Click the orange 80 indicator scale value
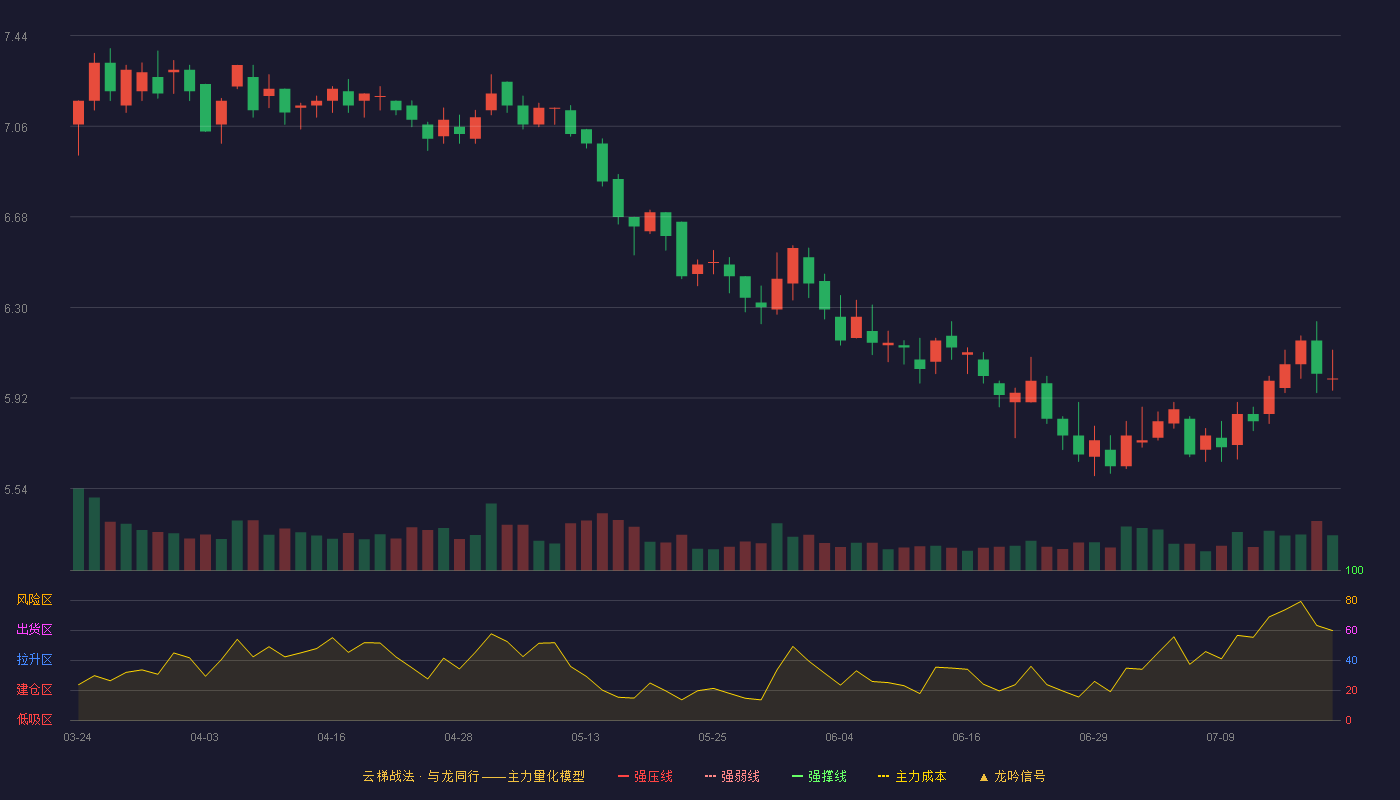 1351,600
